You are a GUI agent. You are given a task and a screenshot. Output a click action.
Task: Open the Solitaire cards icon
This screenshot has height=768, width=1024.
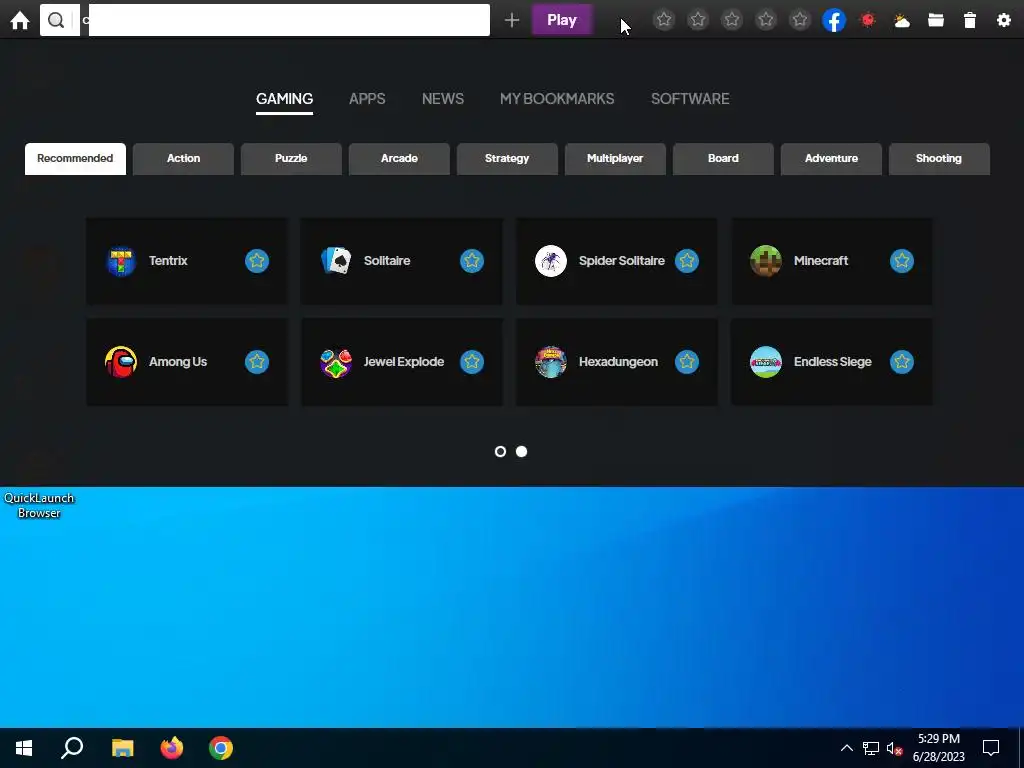(x=336, y=261)
